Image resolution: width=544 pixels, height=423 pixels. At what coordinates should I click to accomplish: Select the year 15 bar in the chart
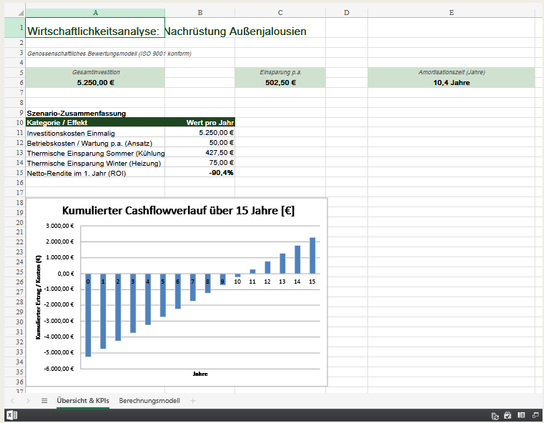[x=312, y=255]
